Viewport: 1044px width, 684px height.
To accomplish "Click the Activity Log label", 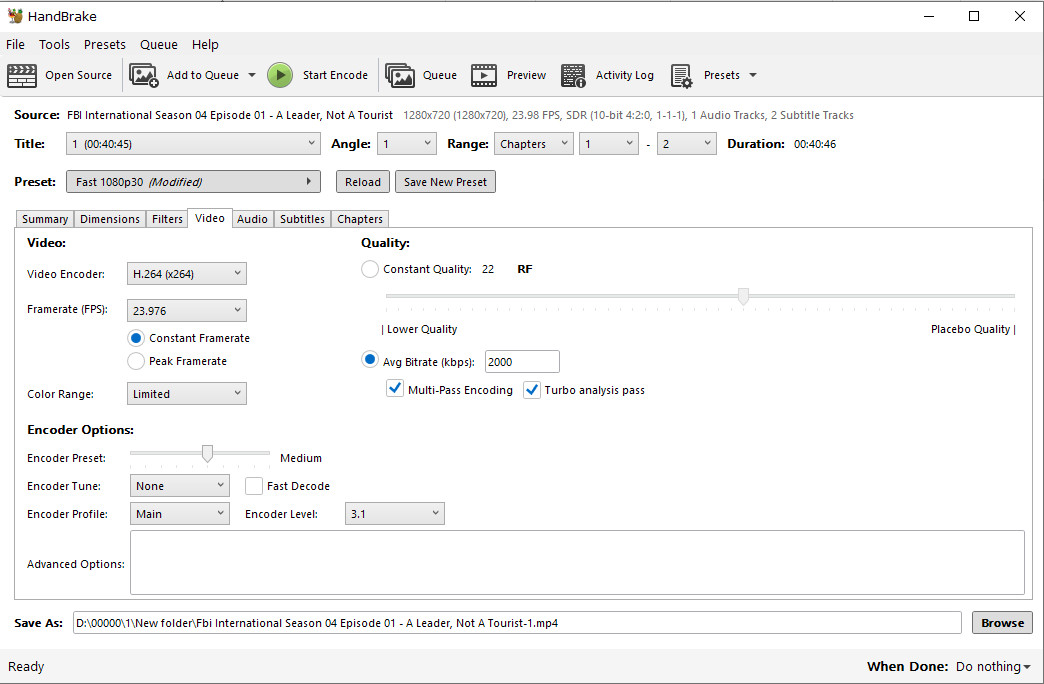I will click(625, 75).
